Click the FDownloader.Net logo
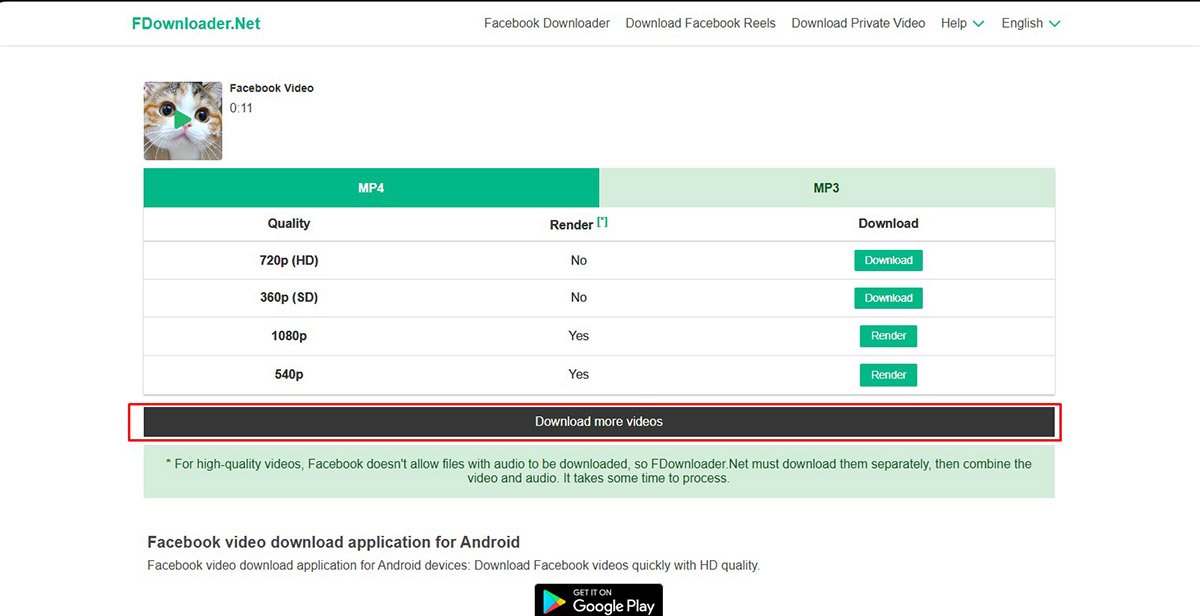This screenshot has width=1200, height=616. pyautogui.click(x=195, y=22)
